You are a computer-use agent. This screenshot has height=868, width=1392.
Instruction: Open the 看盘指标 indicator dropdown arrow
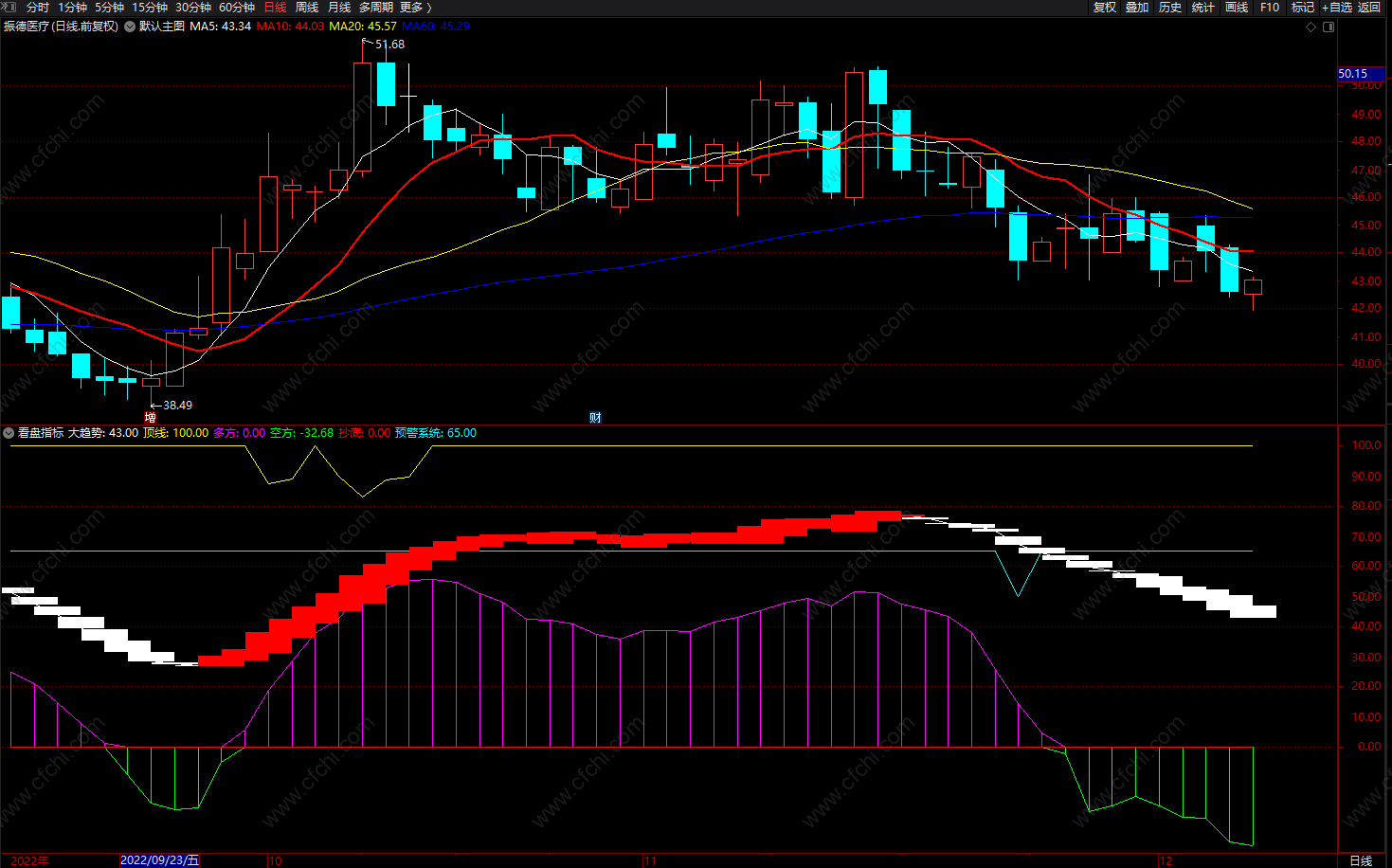(x=9, y=433)
